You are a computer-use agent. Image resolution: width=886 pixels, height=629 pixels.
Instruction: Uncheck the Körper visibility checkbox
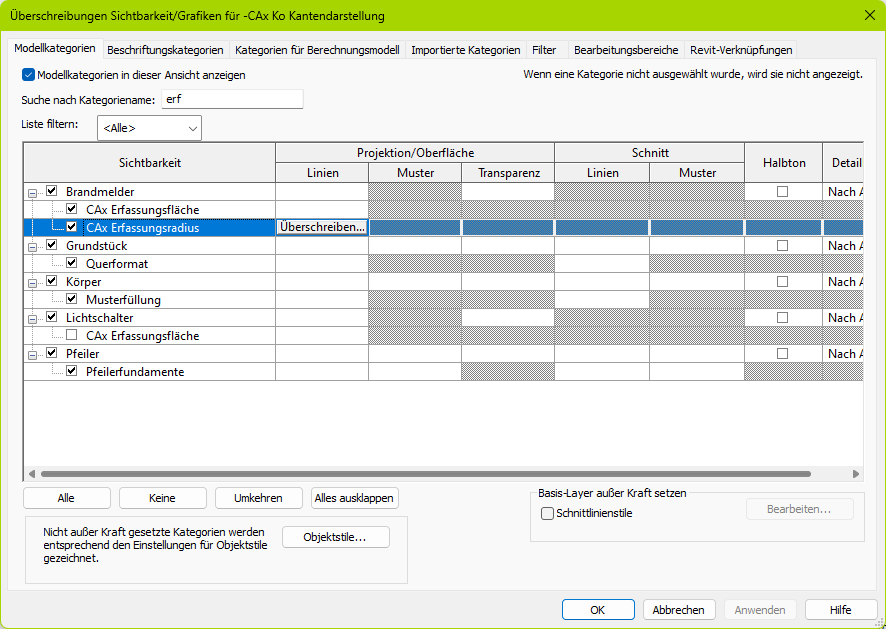52,282
